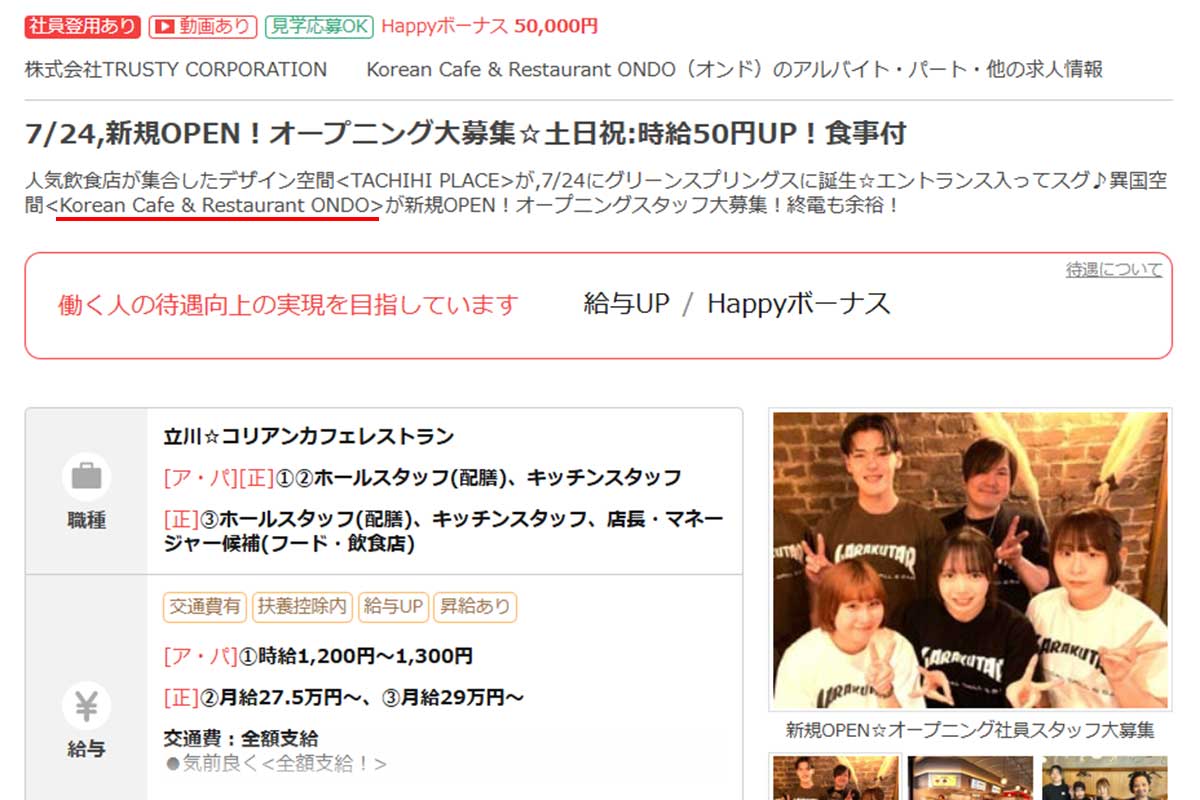Select the third small staff thumbnail
1200x800 pixels.
1104,777
